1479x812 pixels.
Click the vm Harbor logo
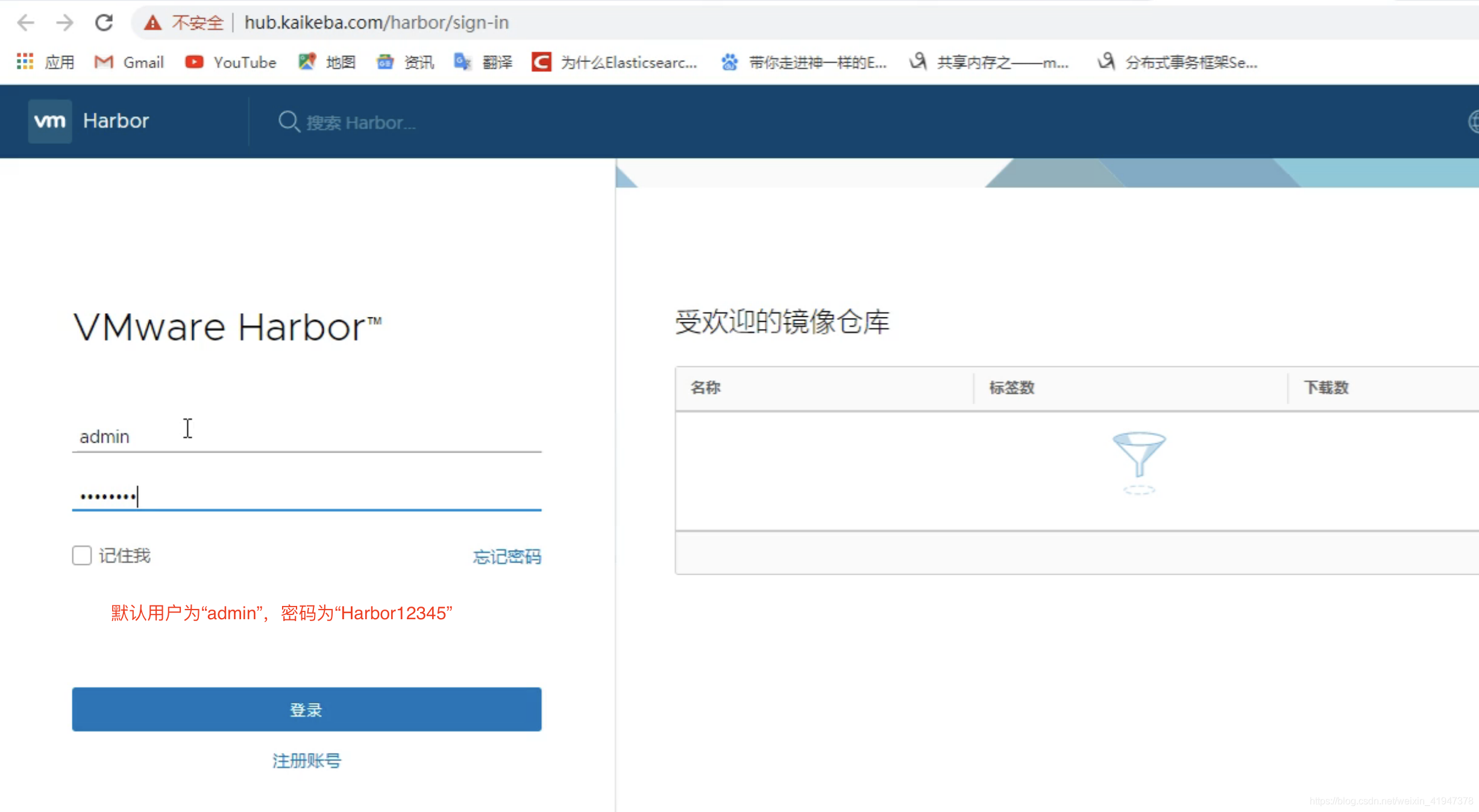pyautogui.click(x=51, y=121)
